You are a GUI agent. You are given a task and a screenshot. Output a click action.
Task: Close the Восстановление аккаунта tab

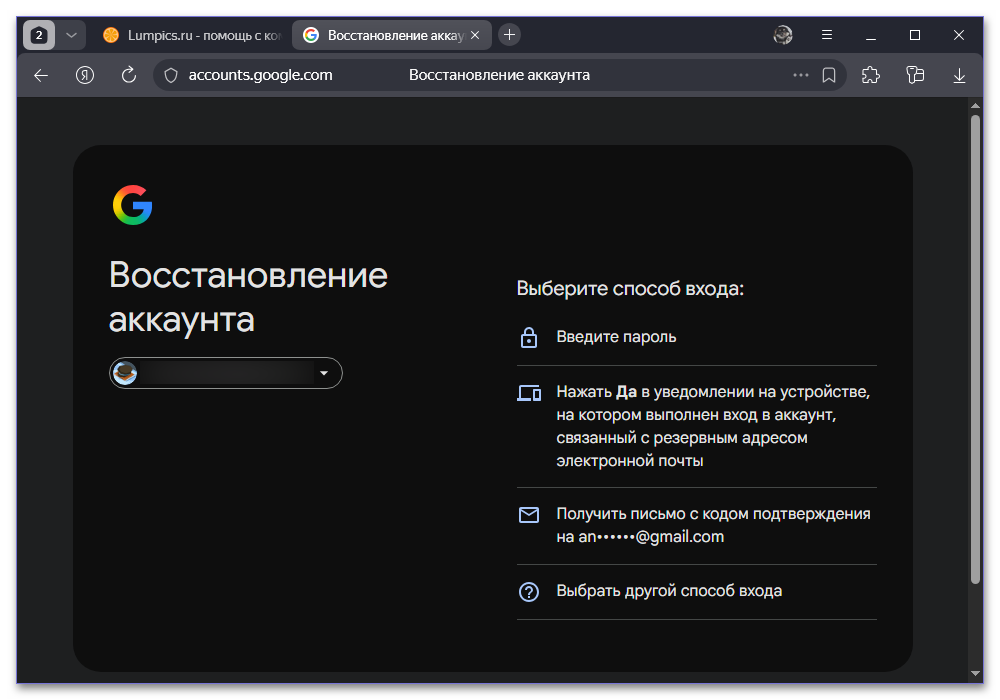(475, 36)
